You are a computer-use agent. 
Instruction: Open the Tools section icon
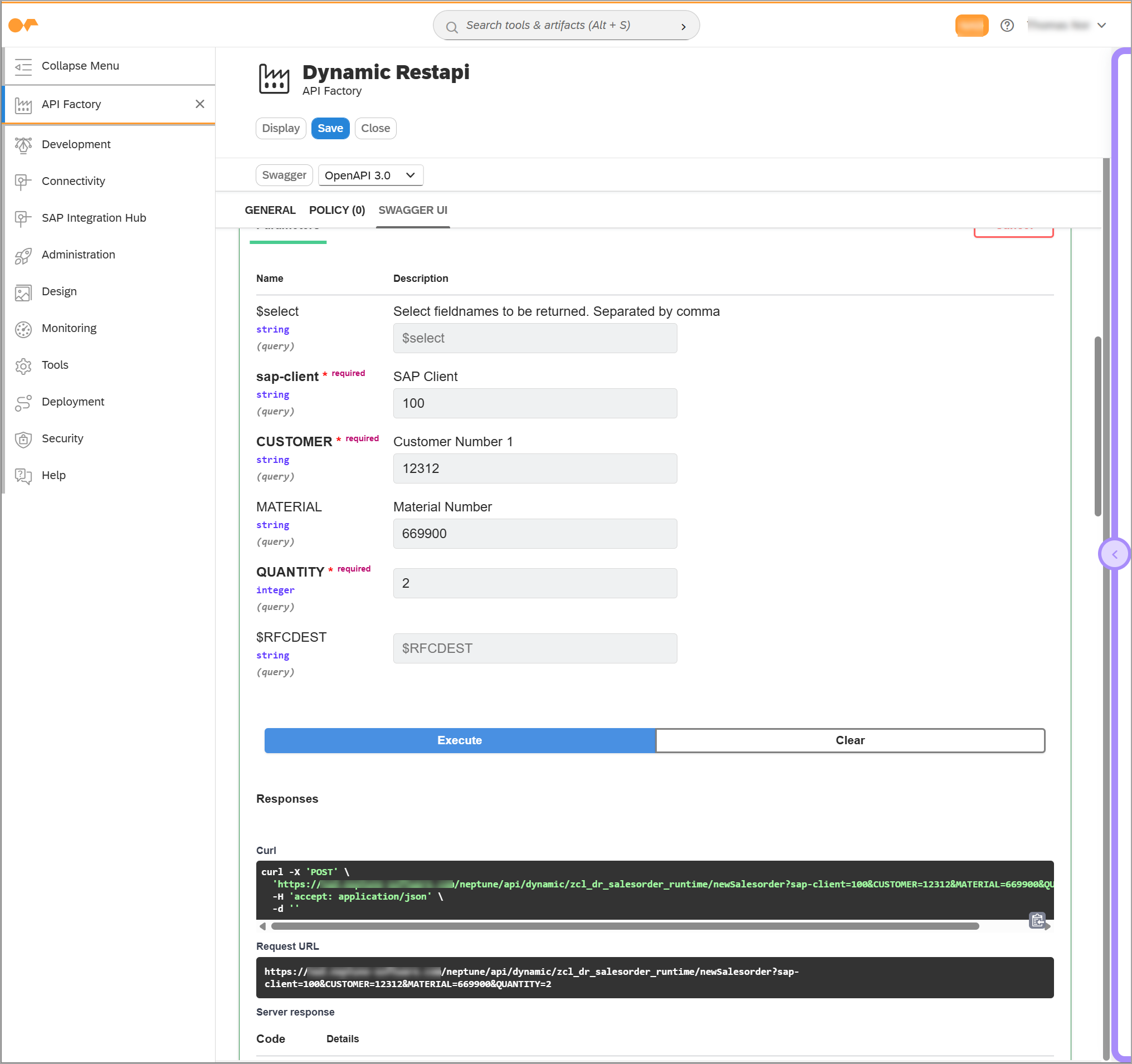pyautogui.click(x=23, y=365)
